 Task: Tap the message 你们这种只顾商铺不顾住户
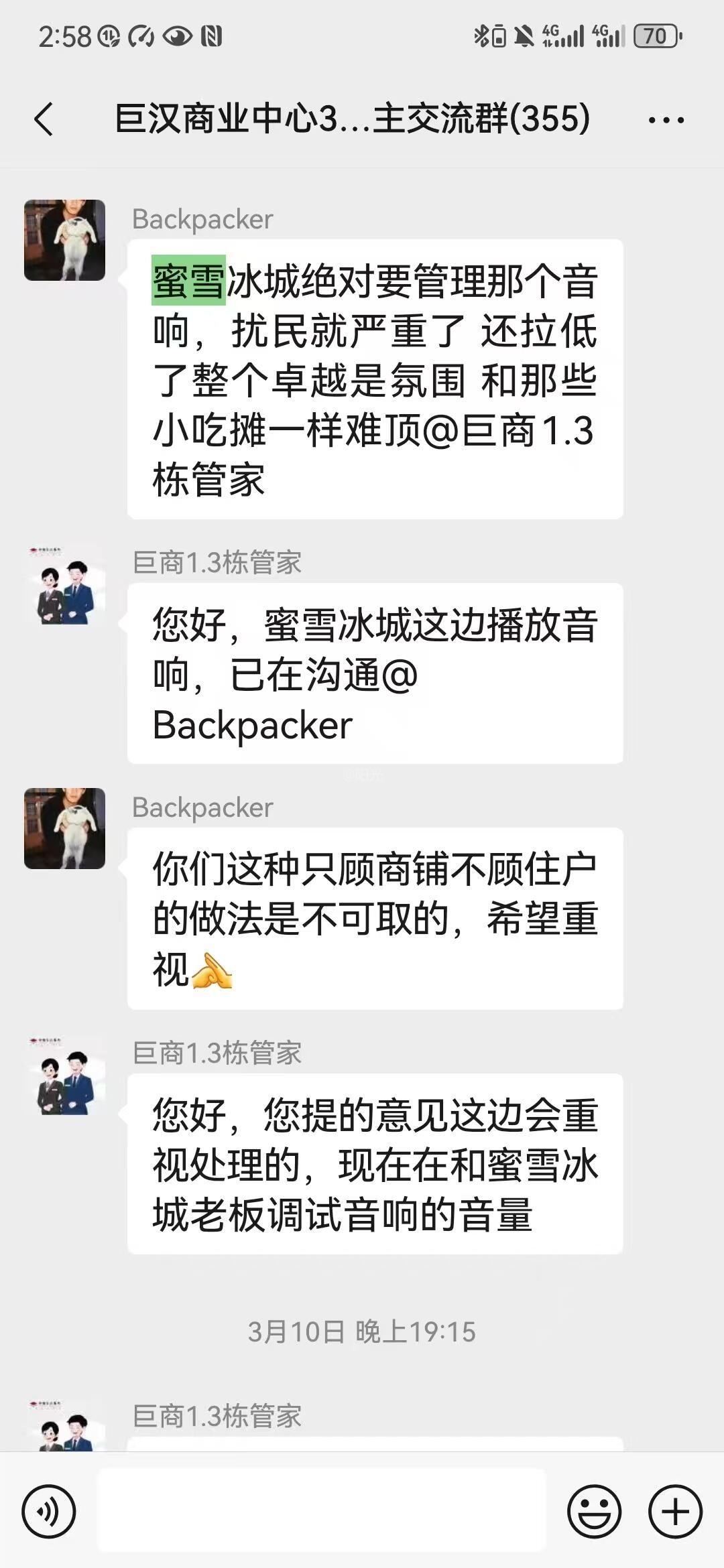pyautogui.click(x=375, y=919)
